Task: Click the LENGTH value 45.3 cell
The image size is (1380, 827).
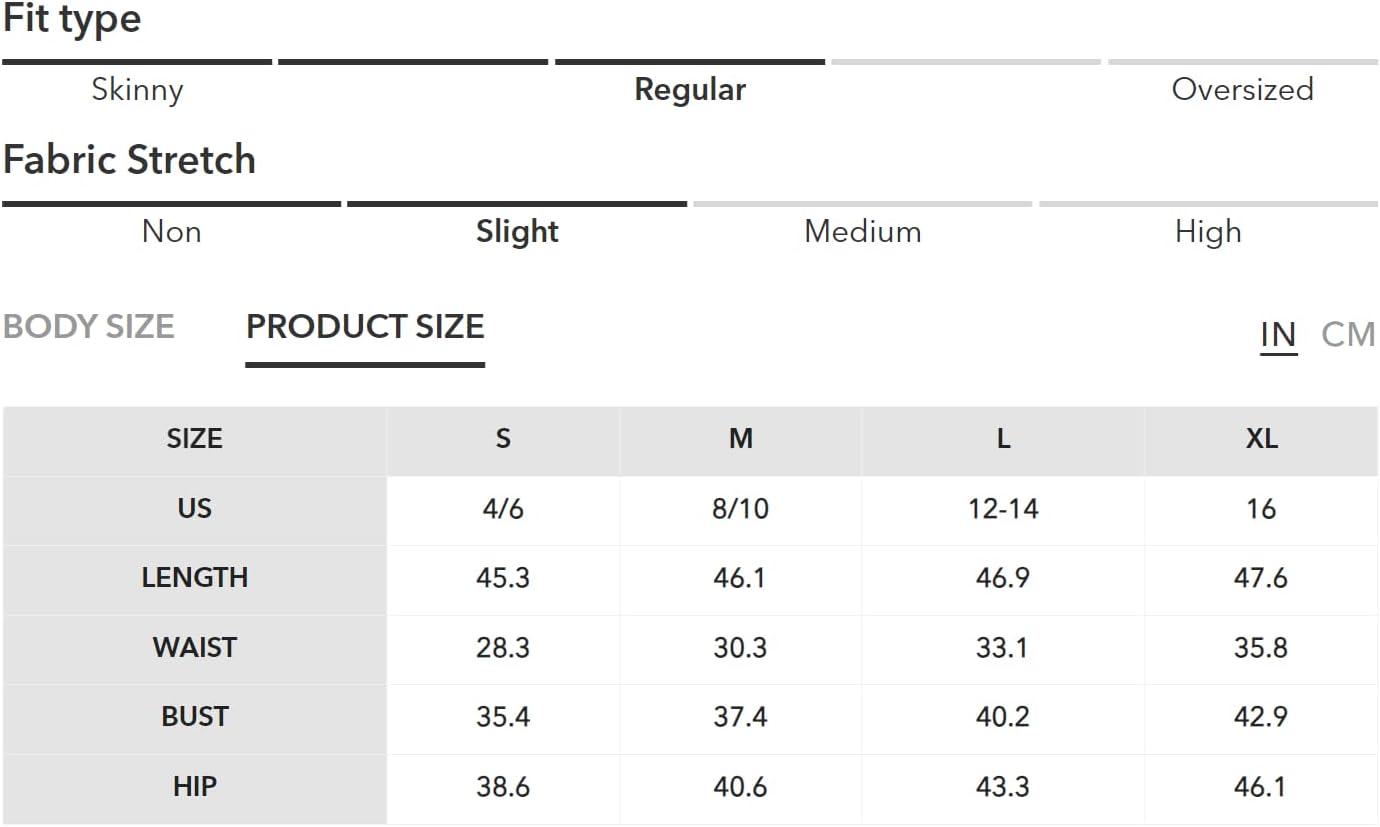Action: [503, 578]
